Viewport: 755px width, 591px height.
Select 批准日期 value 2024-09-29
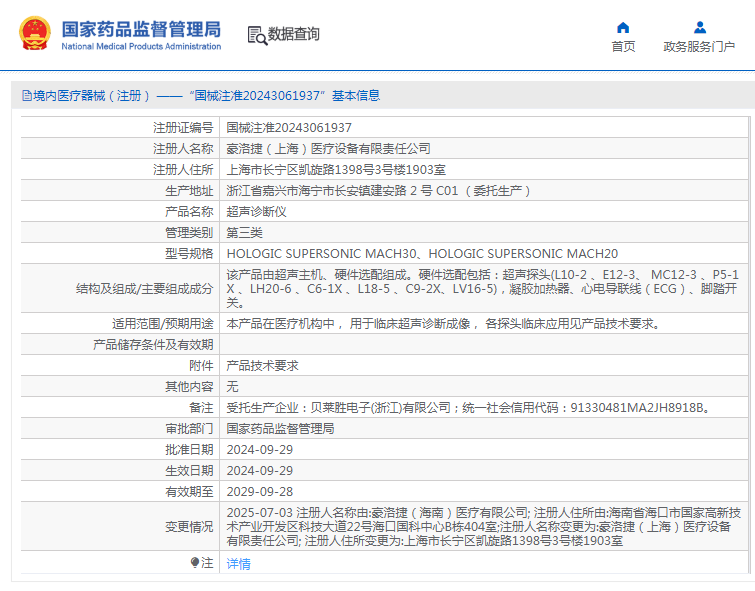[x=260, y=450]
